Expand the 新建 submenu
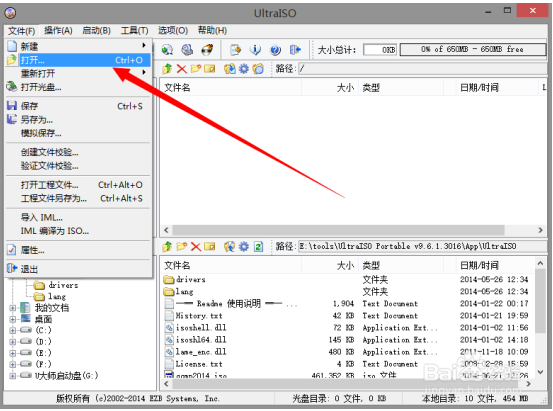The height and width of the screenshot is (411, 553). 78,46
